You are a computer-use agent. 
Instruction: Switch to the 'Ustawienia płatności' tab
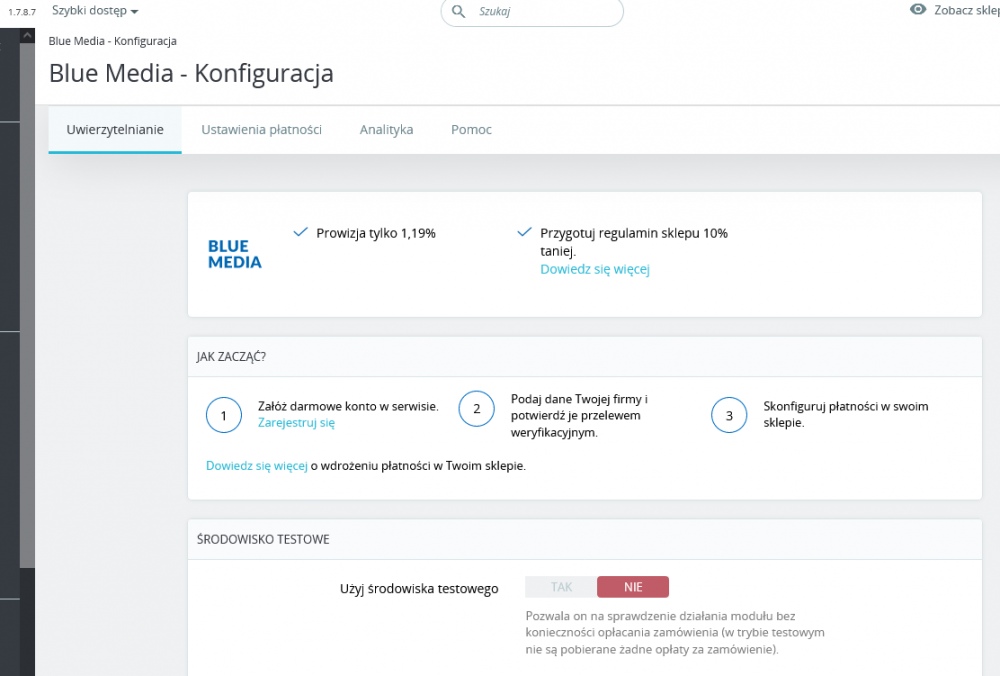tap(261, 129)
